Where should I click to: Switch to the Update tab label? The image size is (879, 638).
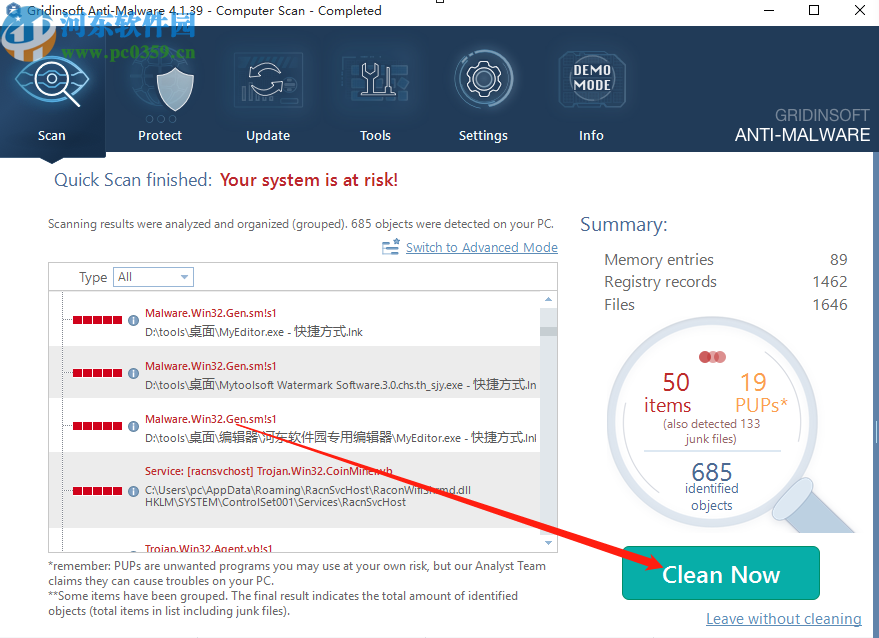tap(268, 136)
